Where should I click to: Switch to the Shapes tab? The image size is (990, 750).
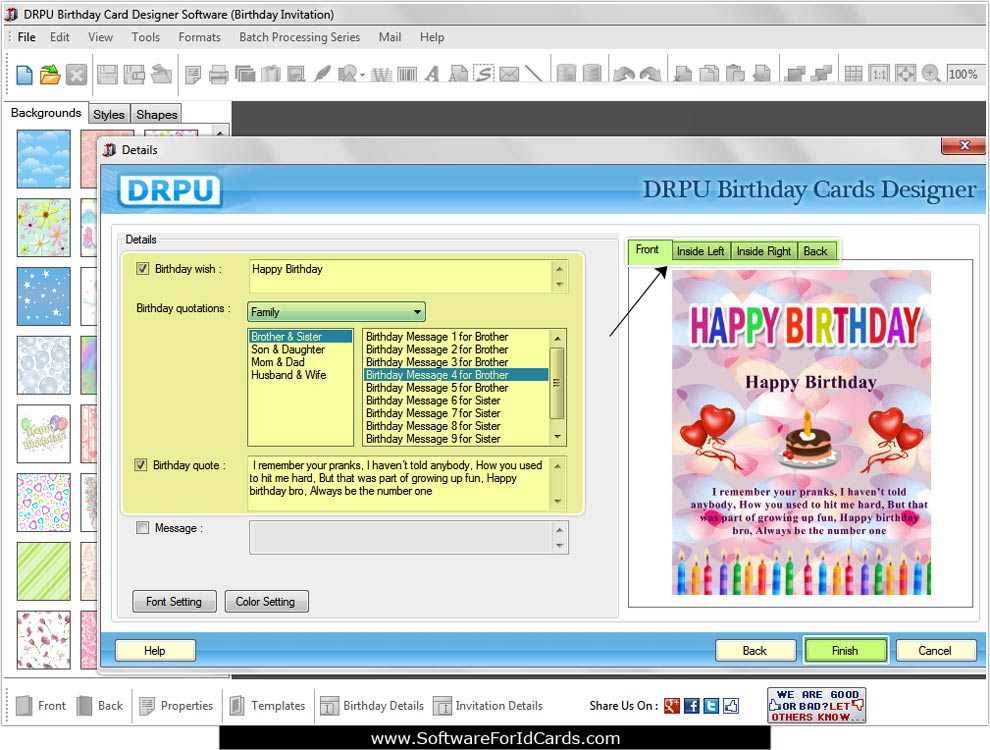[x=157, y=114]
